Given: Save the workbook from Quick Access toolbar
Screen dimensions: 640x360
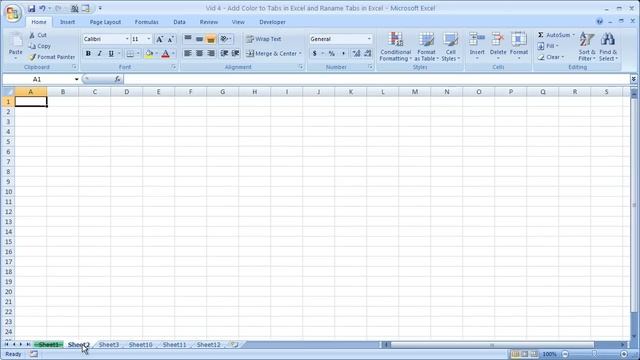Looking at the screenshot, I should 31,8.
